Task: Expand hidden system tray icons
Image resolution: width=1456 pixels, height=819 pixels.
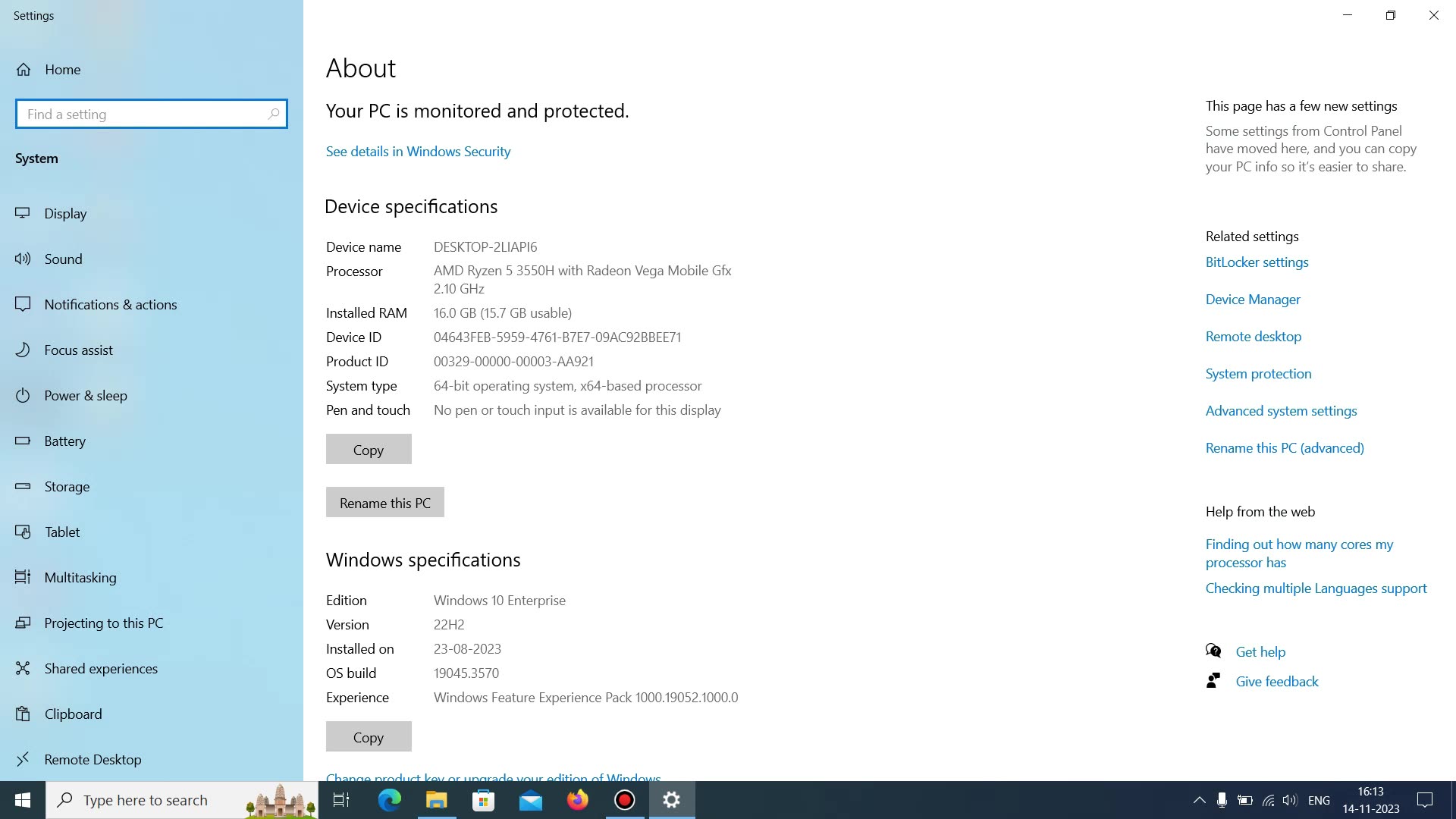Action: coord(1200,799)
